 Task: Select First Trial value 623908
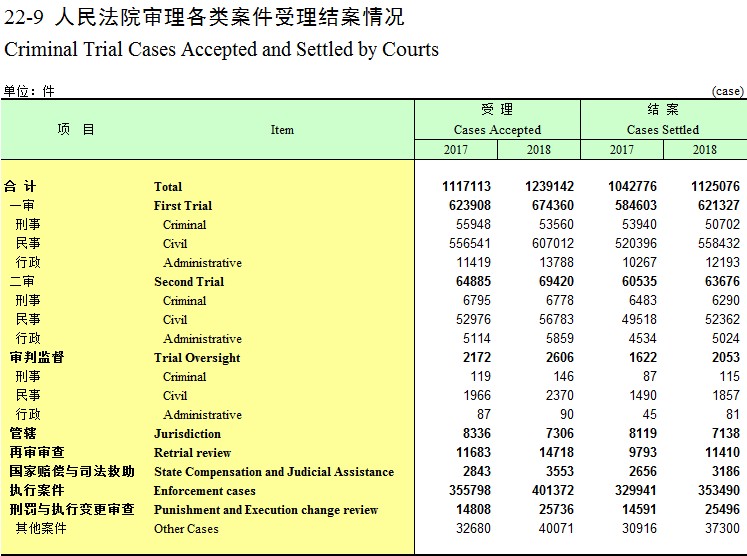tap(470, 205)
